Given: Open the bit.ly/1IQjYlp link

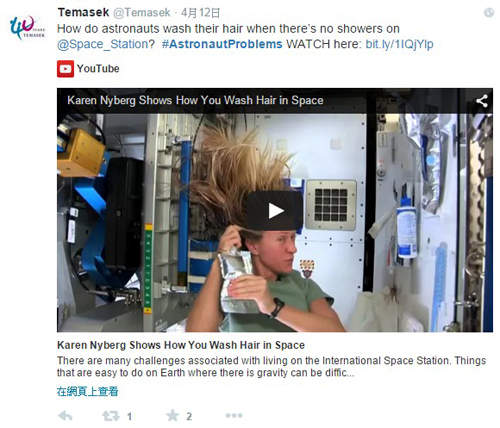Looking at the screenshot, I should pyautogui.click(x=399, y=44).
